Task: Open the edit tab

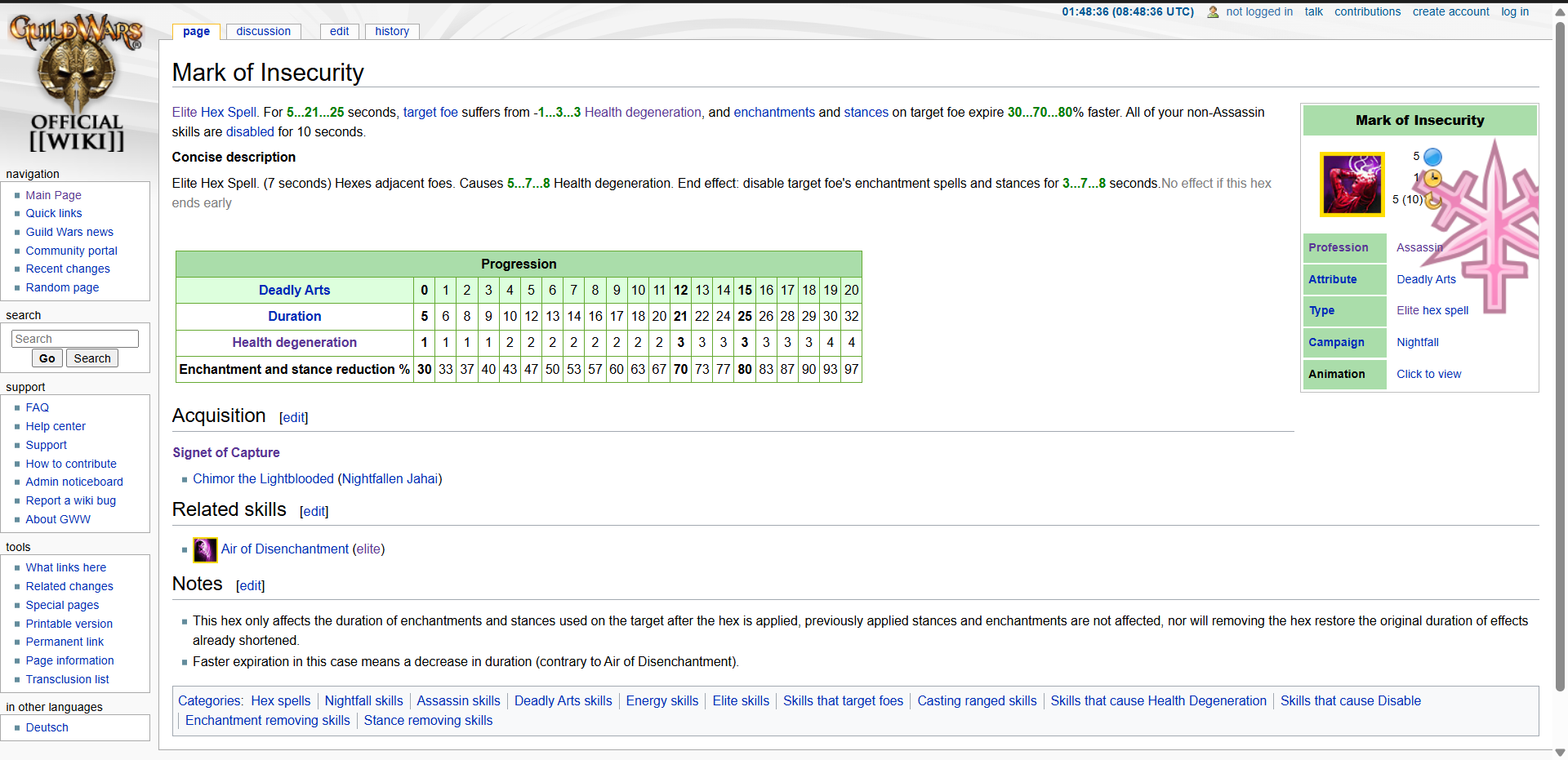Action: pyautogui.click(x=340, y=32)
